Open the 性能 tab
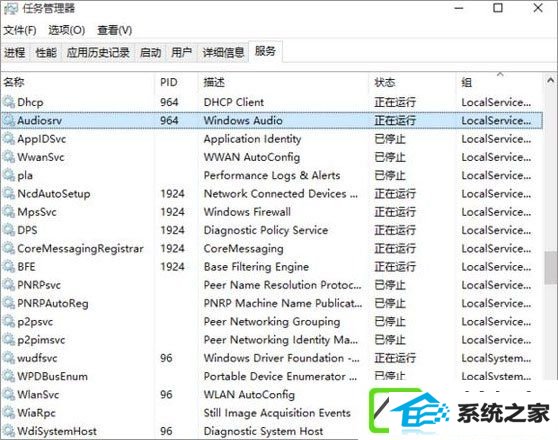This screenshot has height=440, width=558. point(46,53)
